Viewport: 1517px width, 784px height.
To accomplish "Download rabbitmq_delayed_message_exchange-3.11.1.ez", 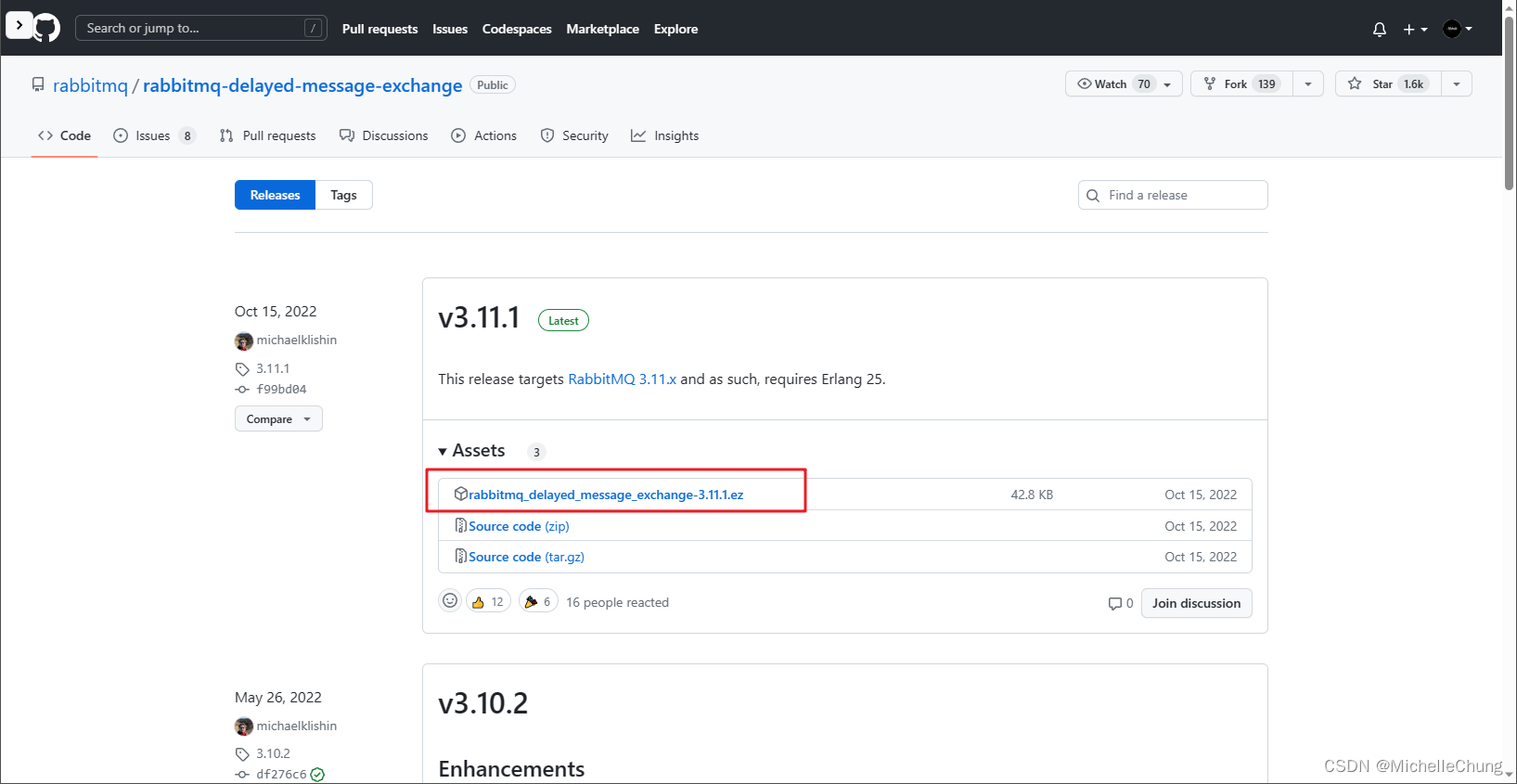I will [606, 495].
